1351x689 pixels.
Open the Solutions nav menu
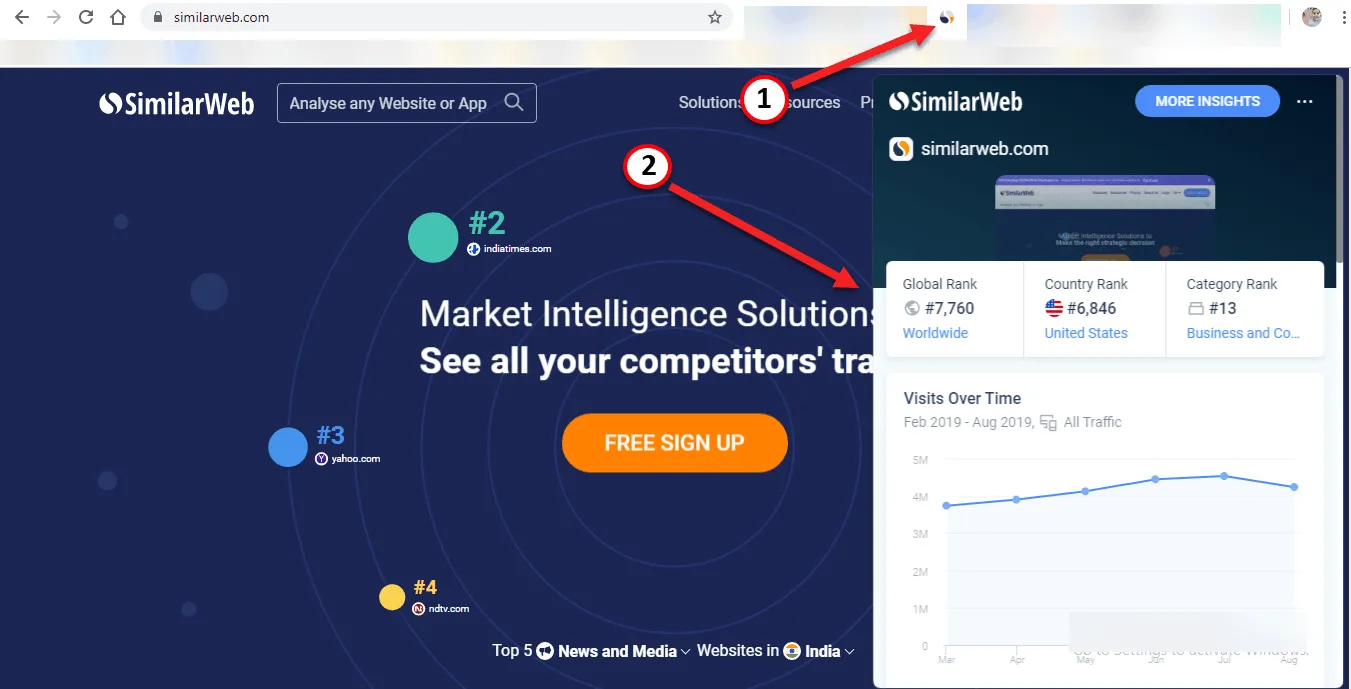710,102
